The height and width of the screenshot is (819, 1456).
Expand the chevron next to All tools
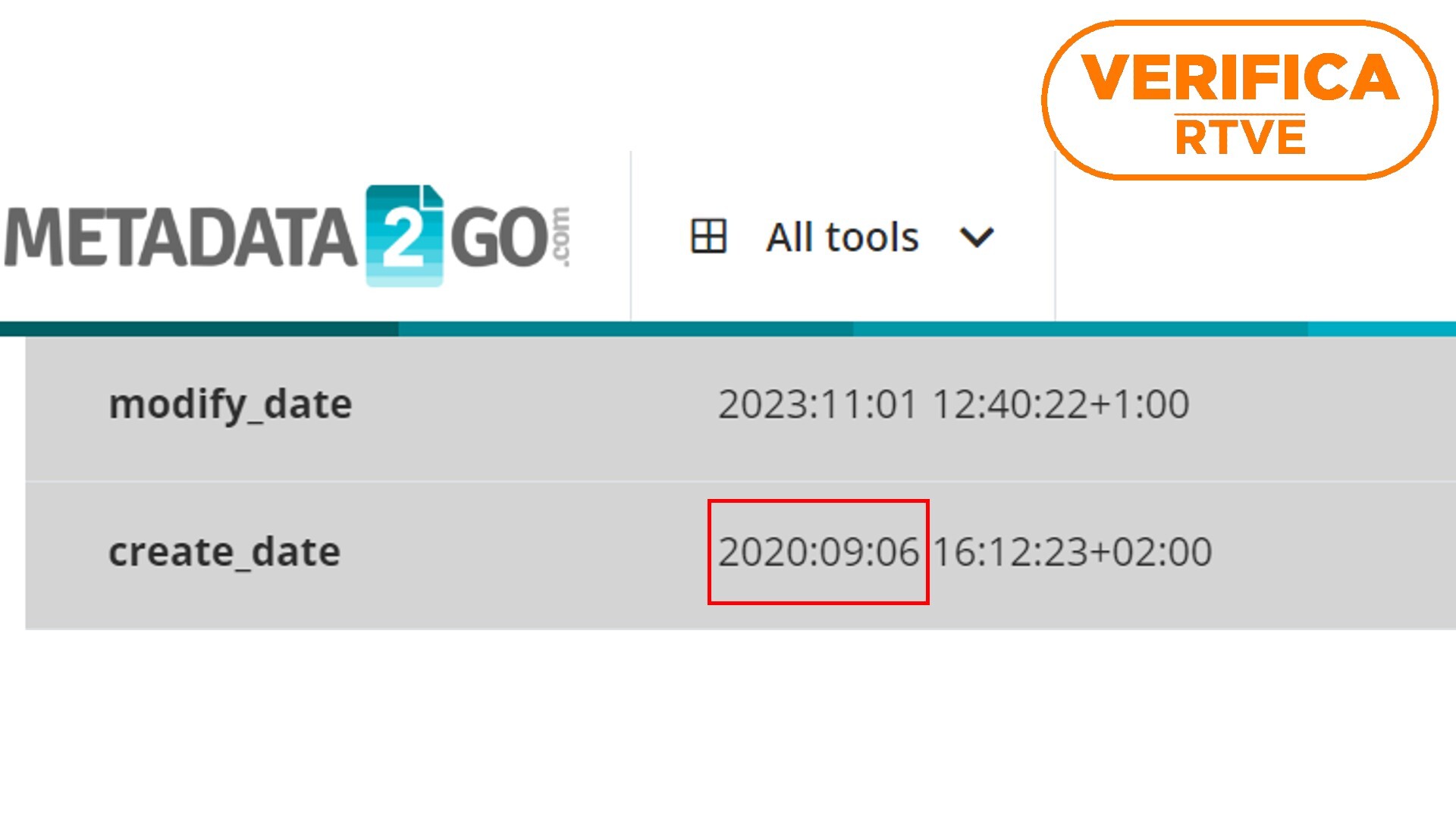976,237
